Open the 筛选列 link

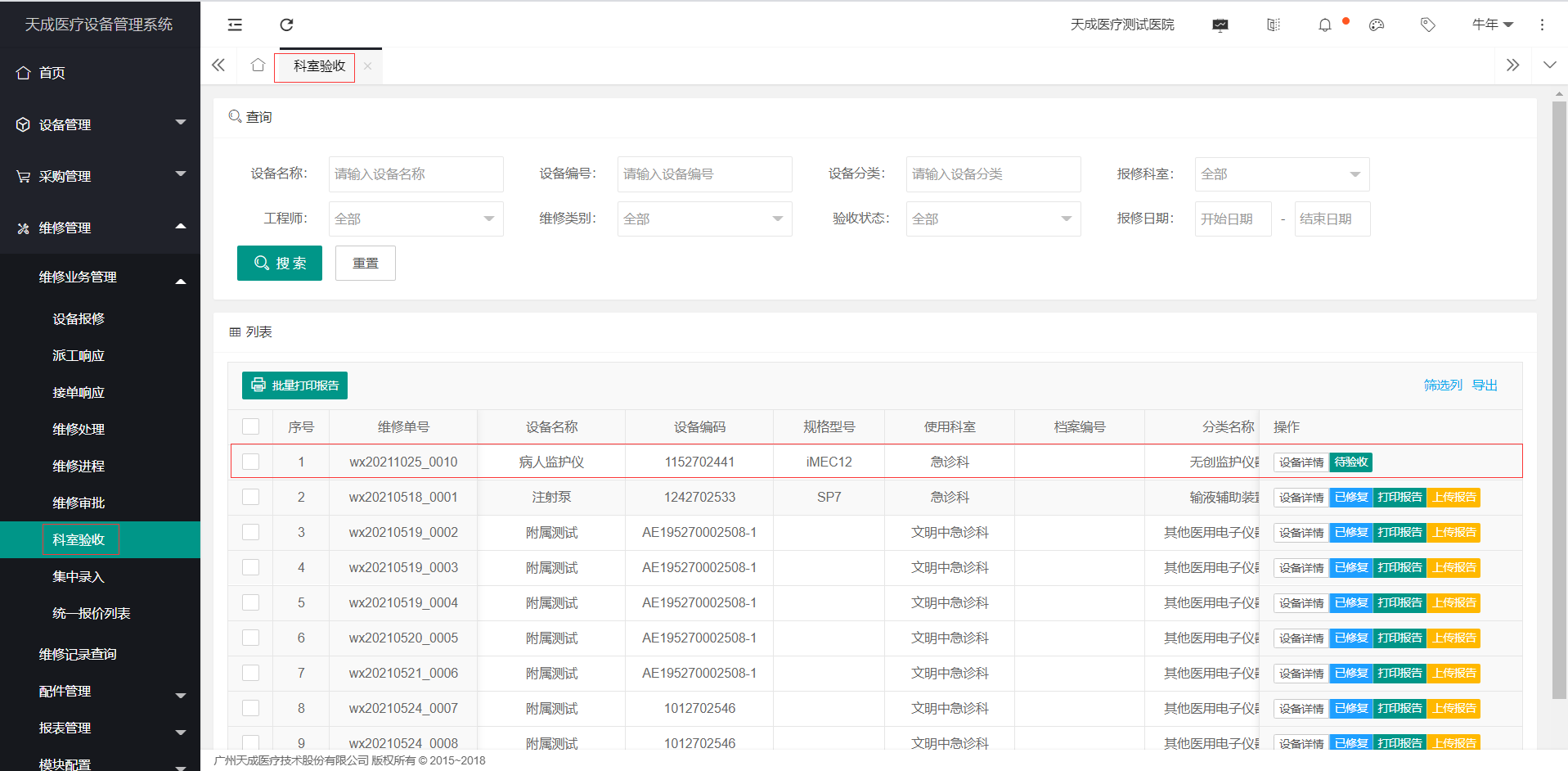1443,385
